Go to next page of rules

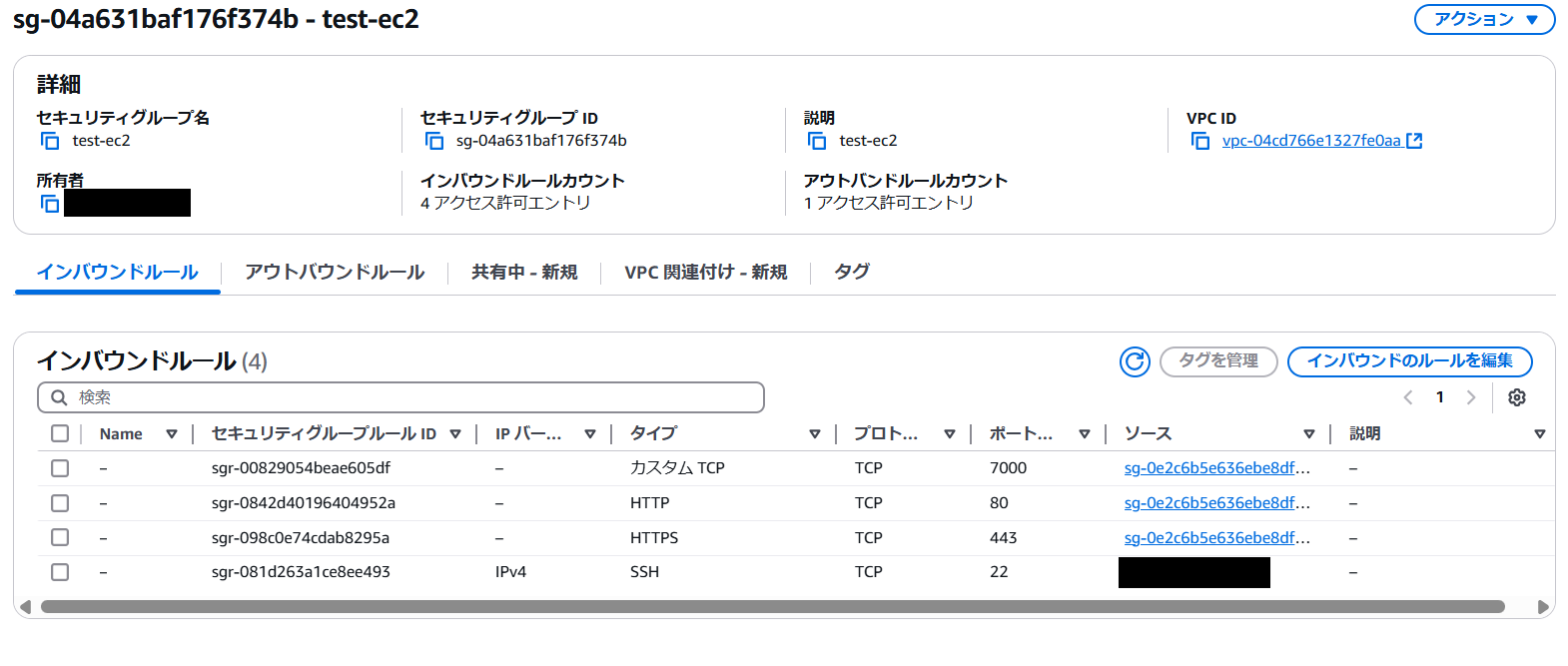1471,397
